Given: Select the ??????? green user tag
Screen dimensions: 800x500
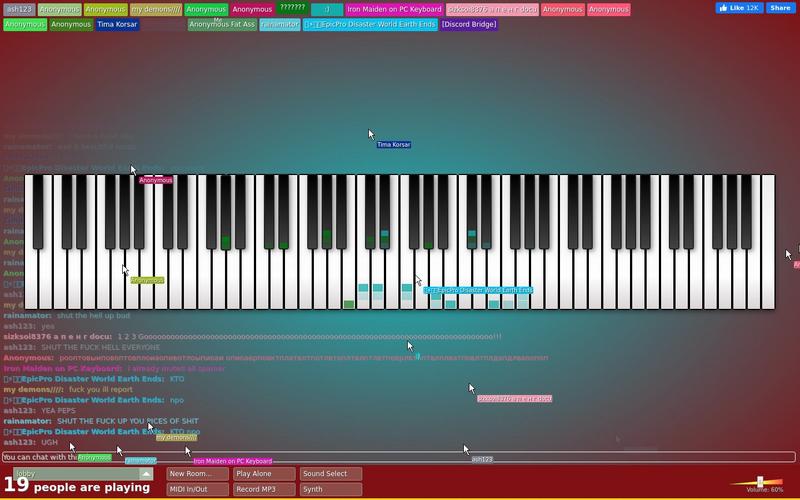Looking at the screenshot, I should tap(293, 8).
